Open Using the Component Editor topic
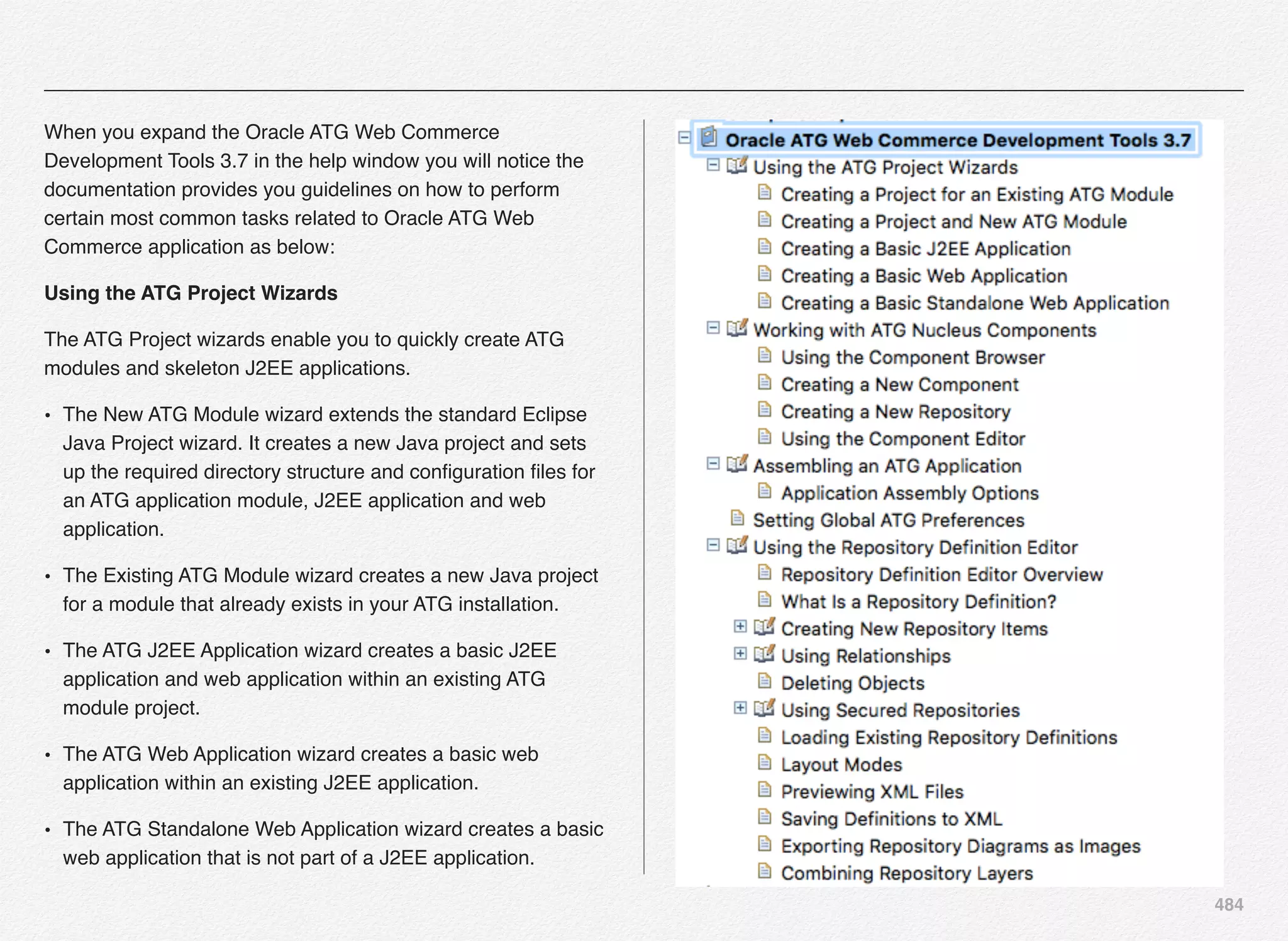The image size is (1288, 941). [x=903, y=438]
